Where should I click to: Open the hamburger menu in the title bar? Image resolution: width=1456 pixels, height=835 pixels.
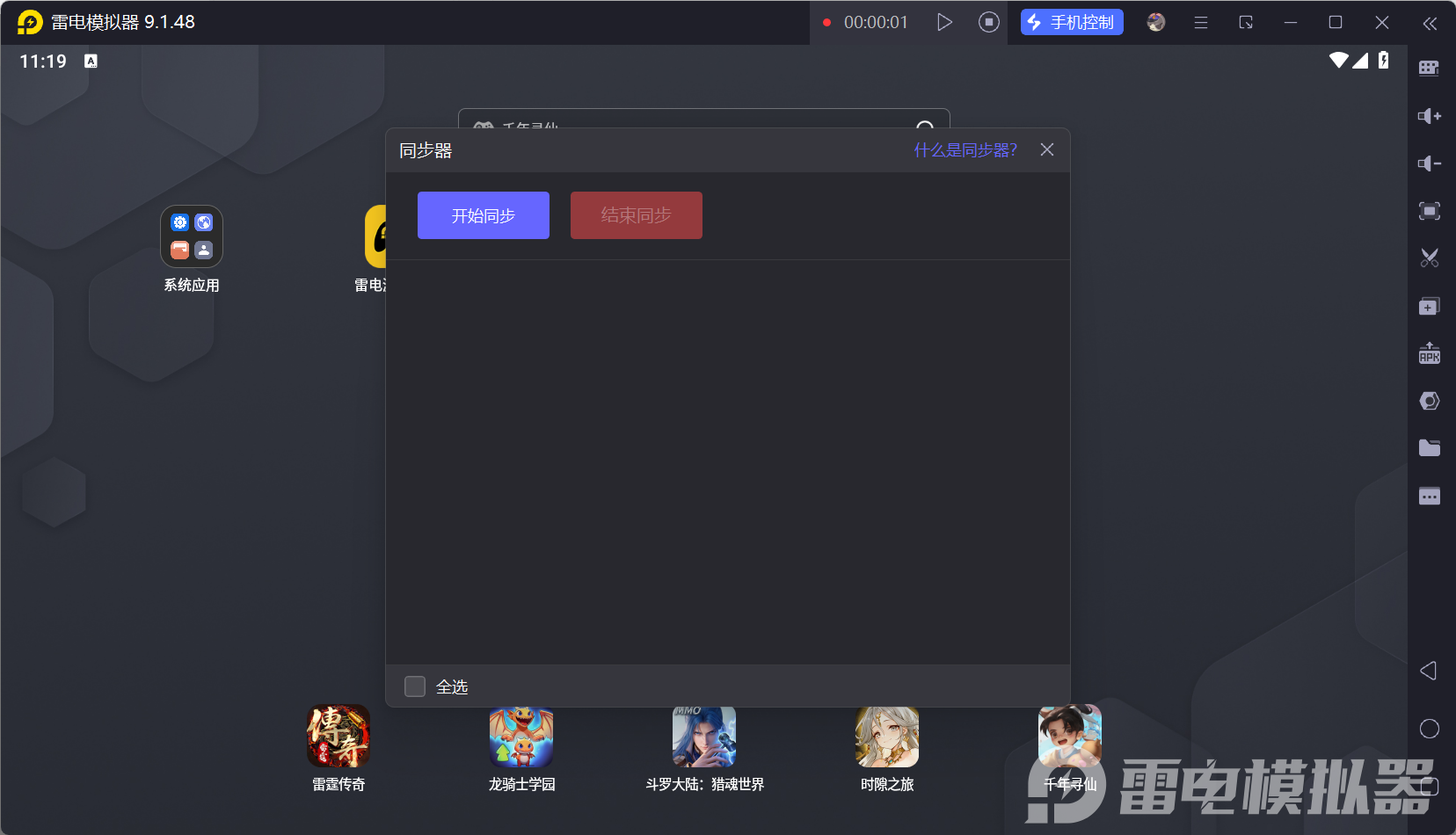click(1201, 23)
